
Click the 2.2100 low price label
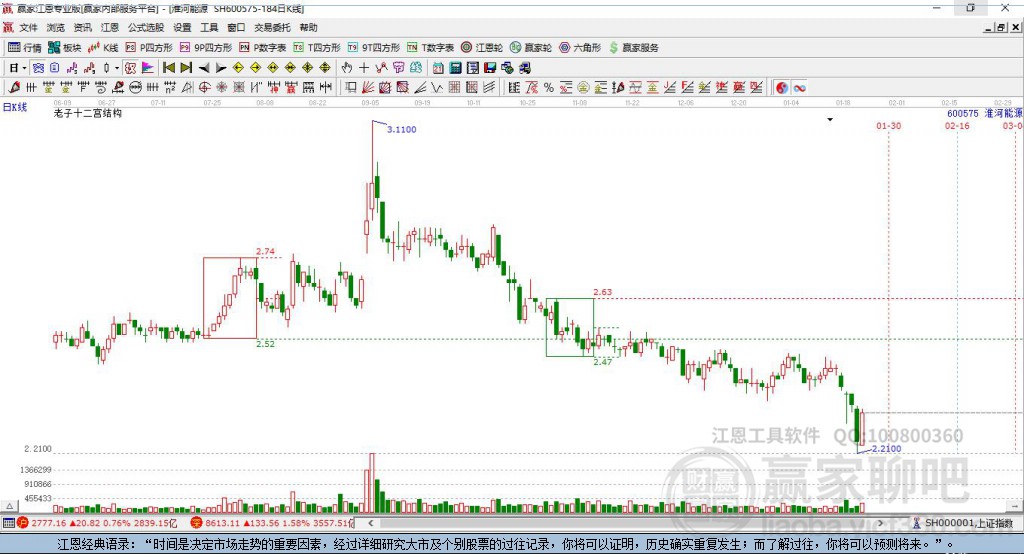(886, 448)
